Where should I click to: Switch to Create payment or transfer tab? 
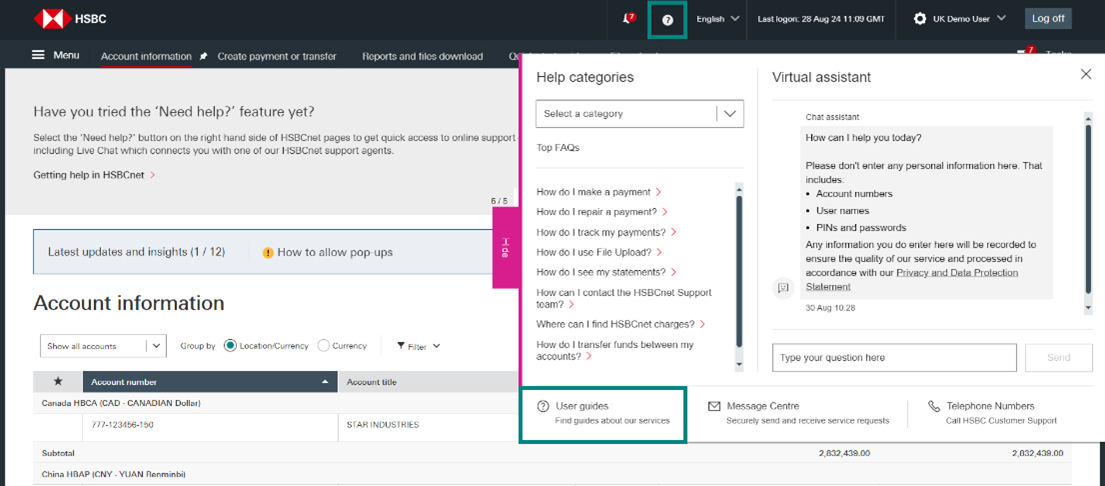tap(277, 57)
